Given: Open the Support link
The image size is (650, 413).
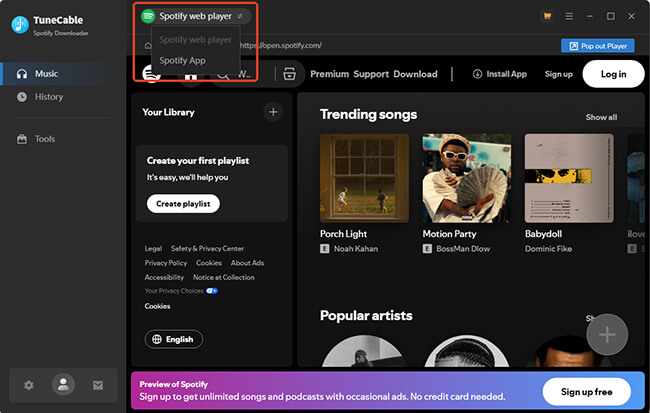Looking at the screenshot, I should [x=371, y=74].
